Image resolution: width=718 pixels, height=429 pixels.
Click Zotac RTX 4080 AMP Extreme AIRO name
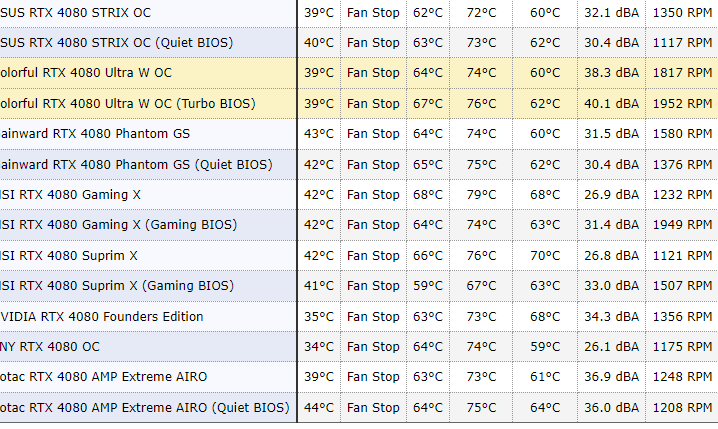point(104,377)
